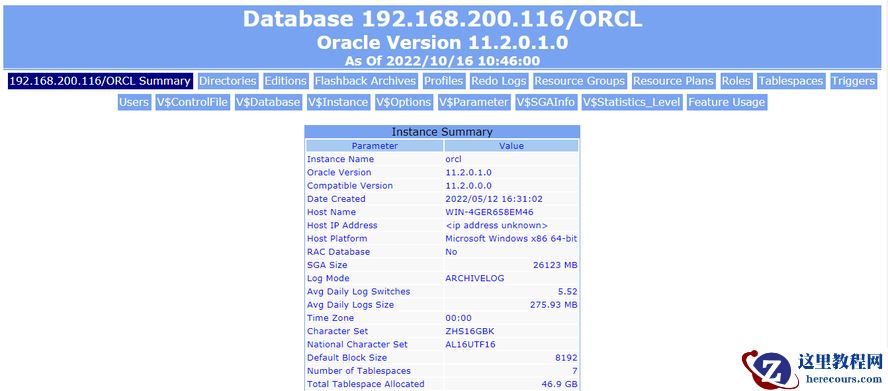
Task: Select the Instance Name parameter label
Action: pyautogui.click(x=340, y=159)
